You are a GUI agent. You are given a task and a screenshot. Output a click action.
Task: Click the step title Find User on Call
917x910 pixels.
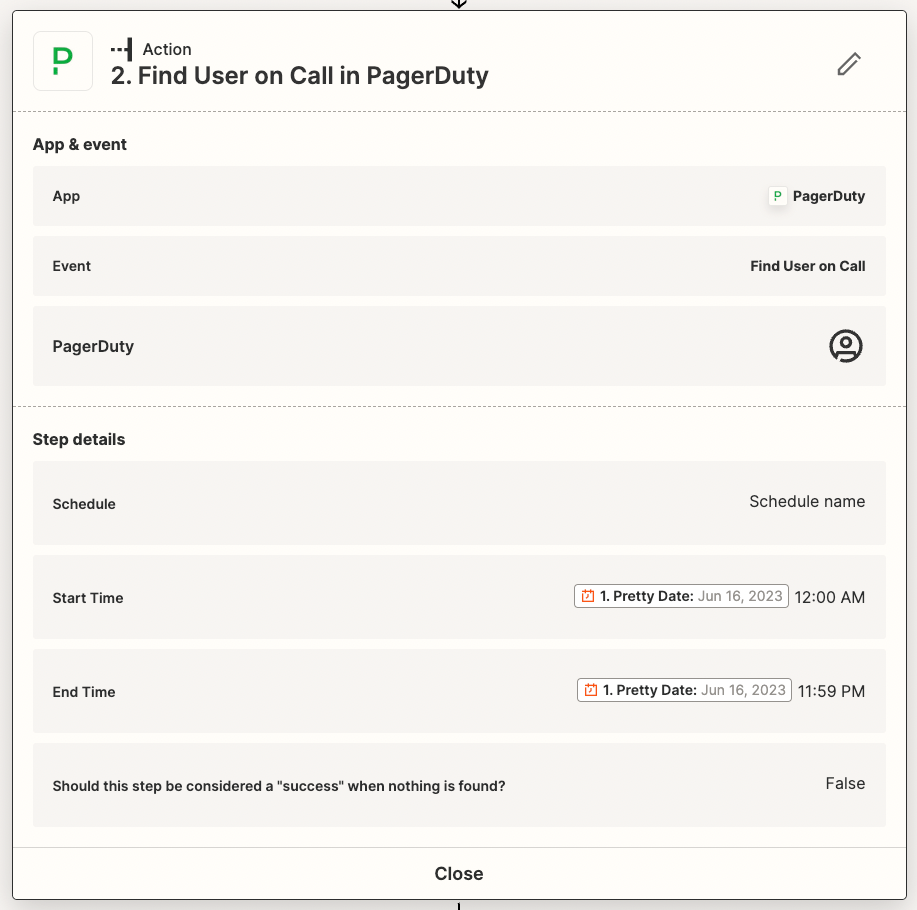tap(300, 77)
